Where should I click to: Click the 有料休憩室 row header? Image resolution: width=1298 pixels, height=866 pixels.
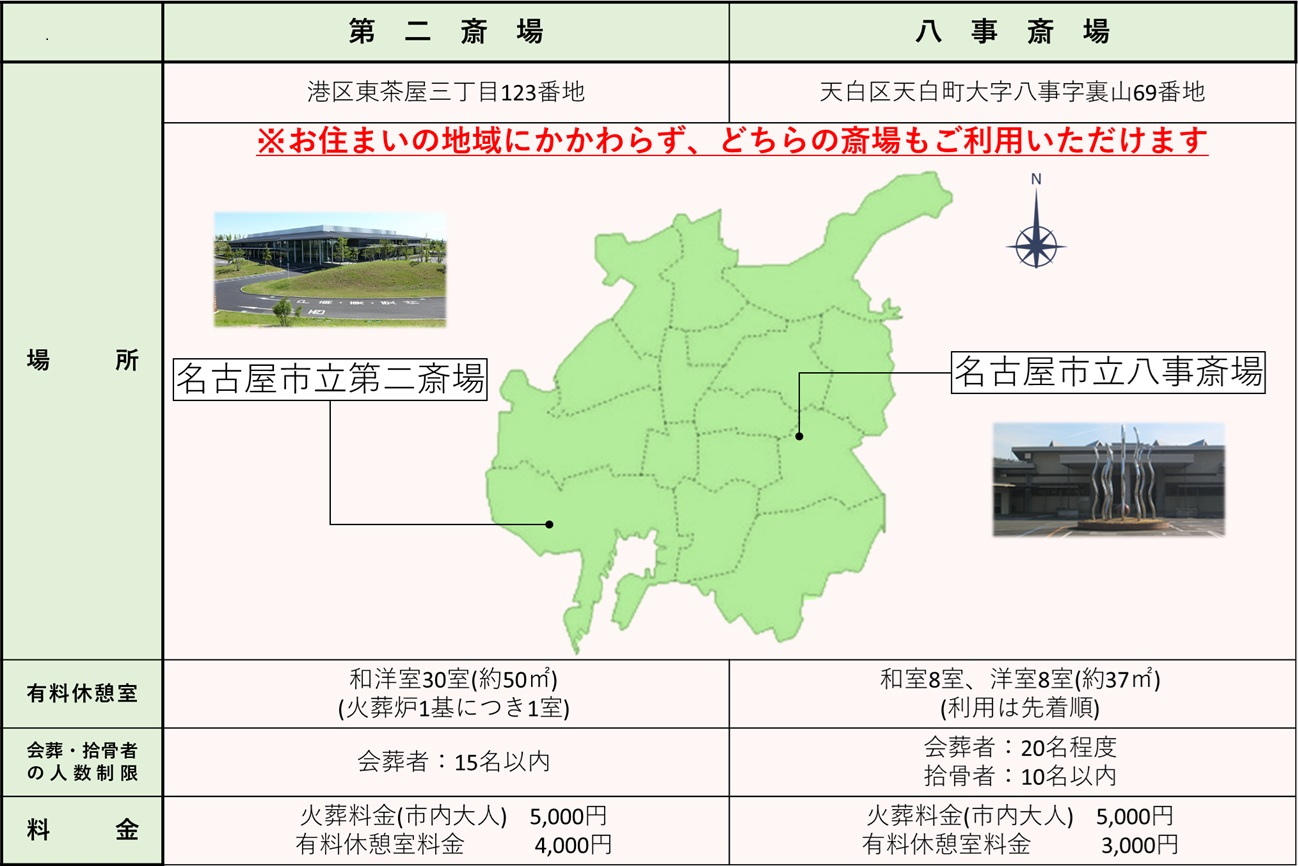tap(82, 694)
